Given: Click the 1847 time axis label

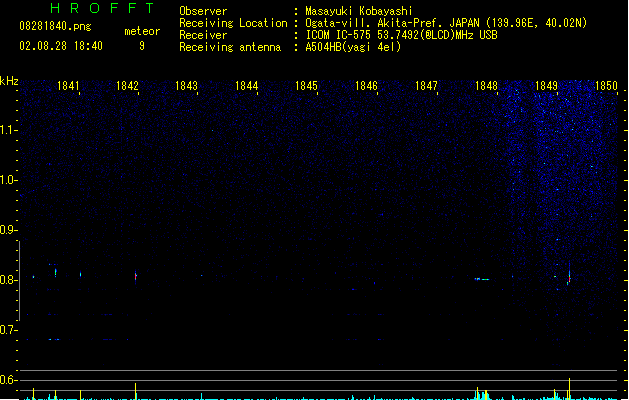Looking at the screenshot, I should click(426, 86).
